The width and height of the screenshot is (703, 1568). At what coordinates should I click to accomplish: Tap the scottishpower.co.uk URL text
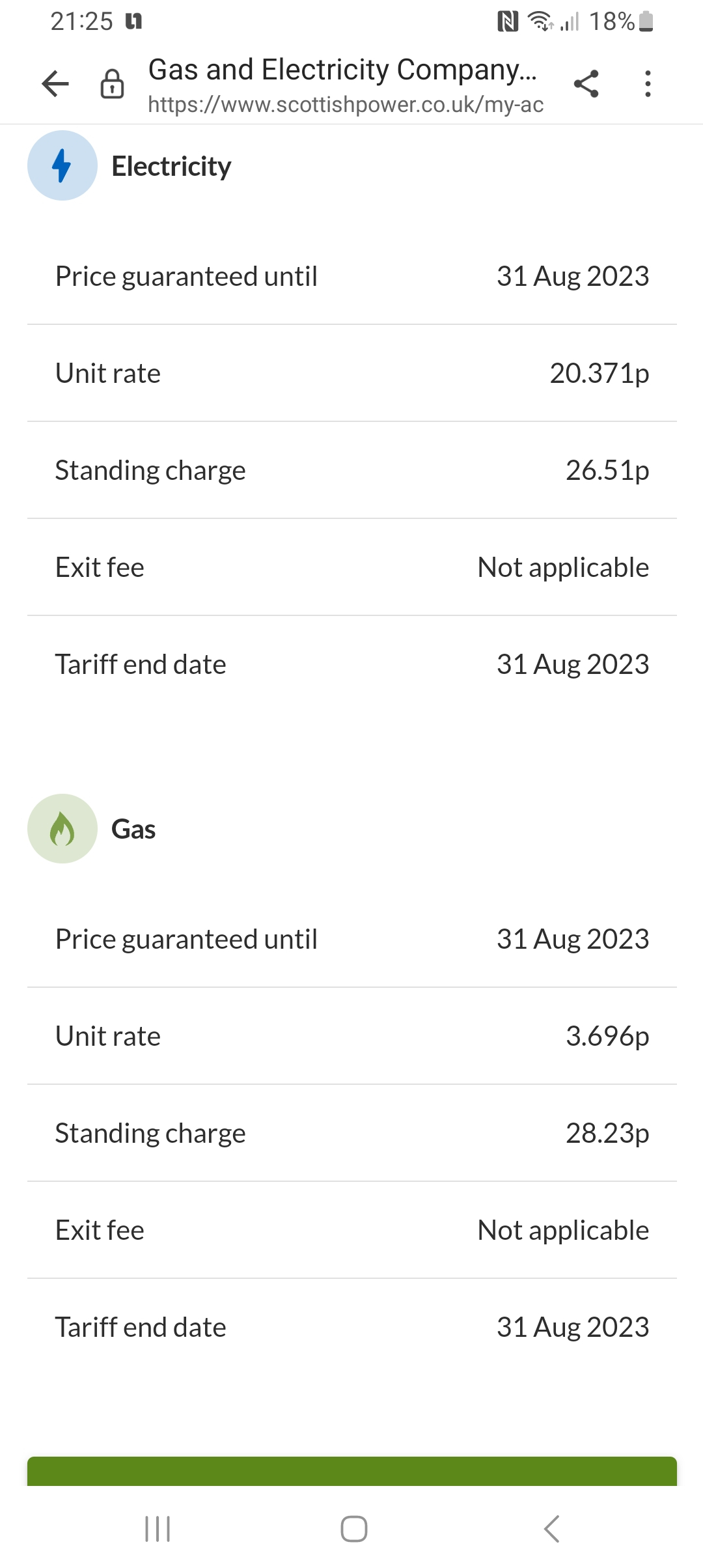[345, 105]
